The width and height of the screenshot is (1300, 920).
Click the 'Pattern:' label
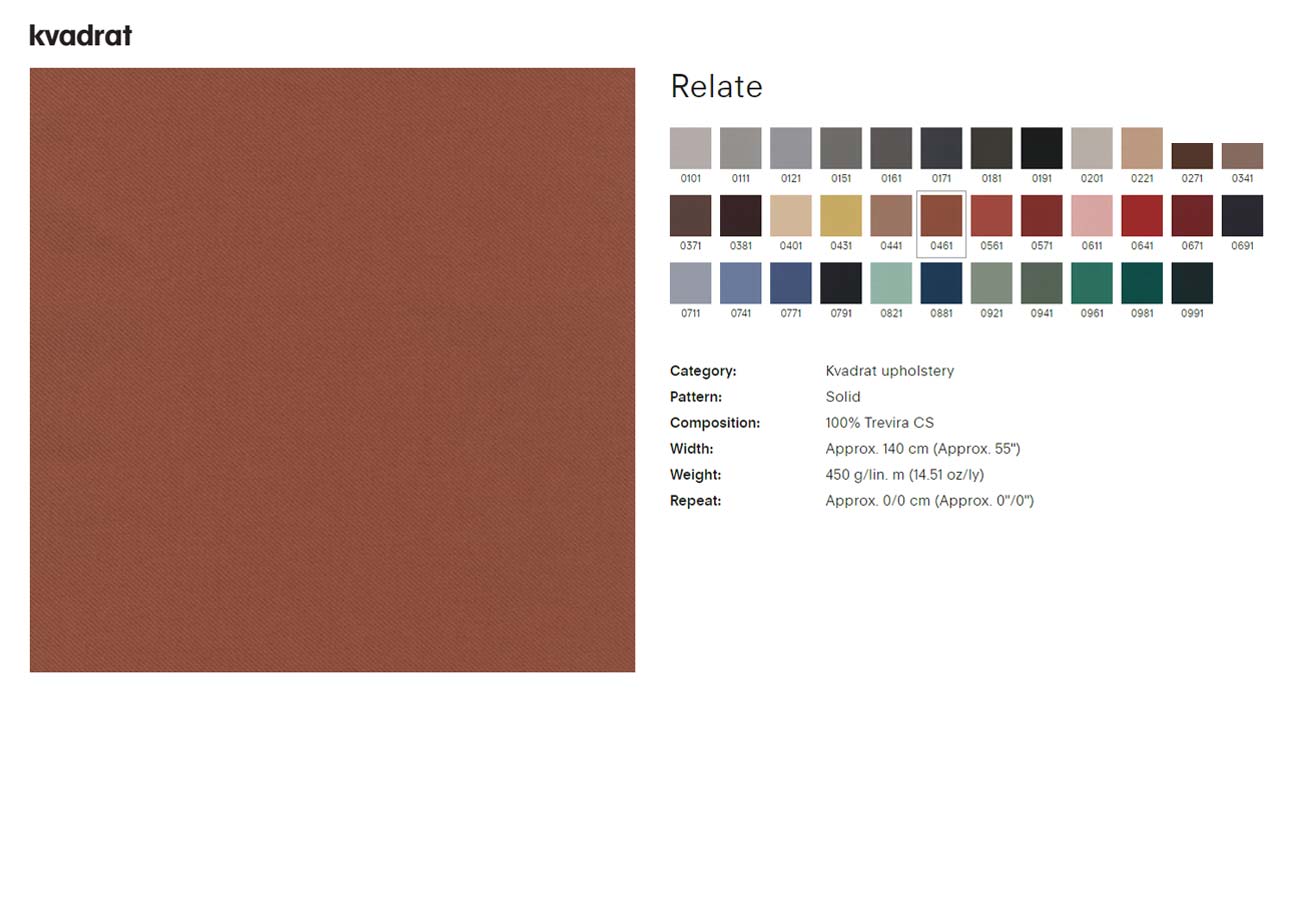click(x=696, y=397)
